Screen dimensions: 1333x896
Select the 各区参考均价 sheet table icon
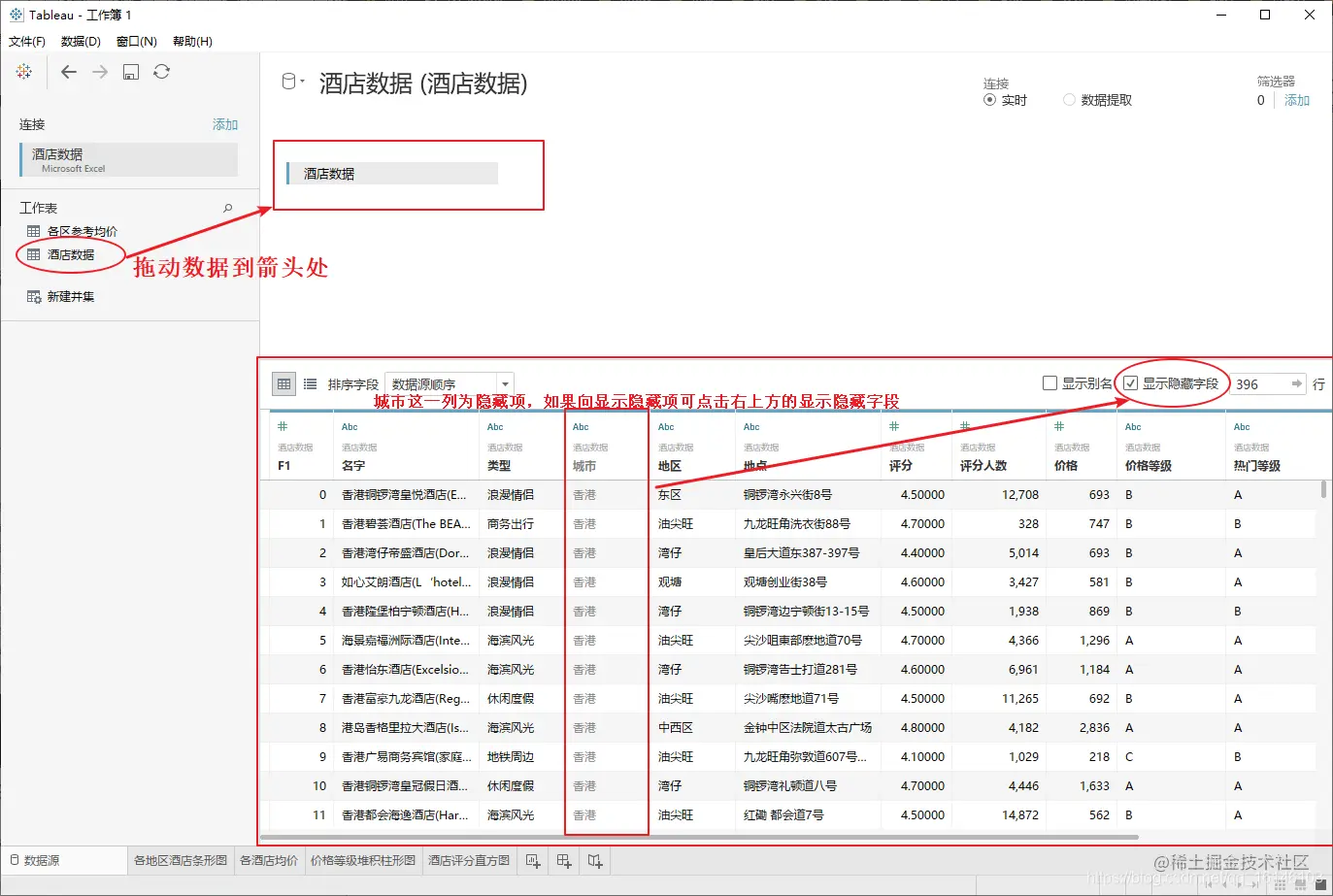[34, 231]
